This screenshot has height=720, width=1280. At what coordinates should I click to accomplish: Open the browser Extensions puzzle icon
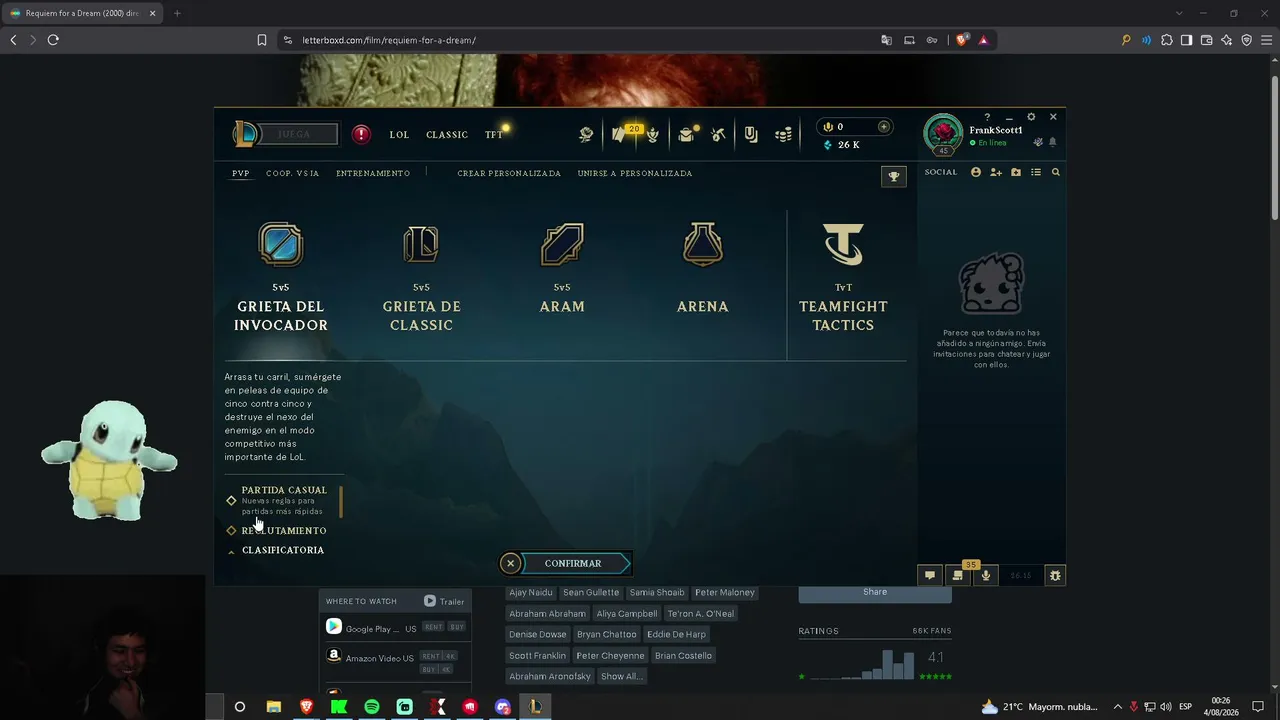click(1166, 40)
